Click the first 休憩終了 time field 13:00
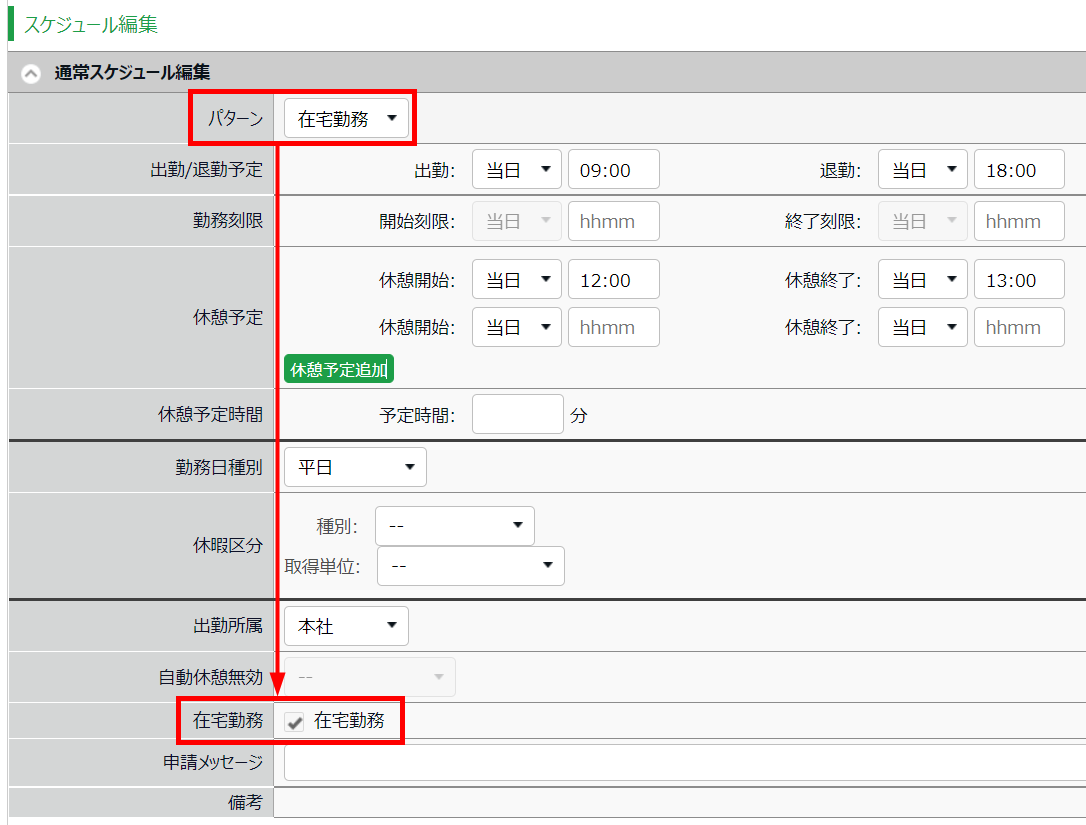Viewport: 1086px width, 825px height. [x=1019, y=280]
